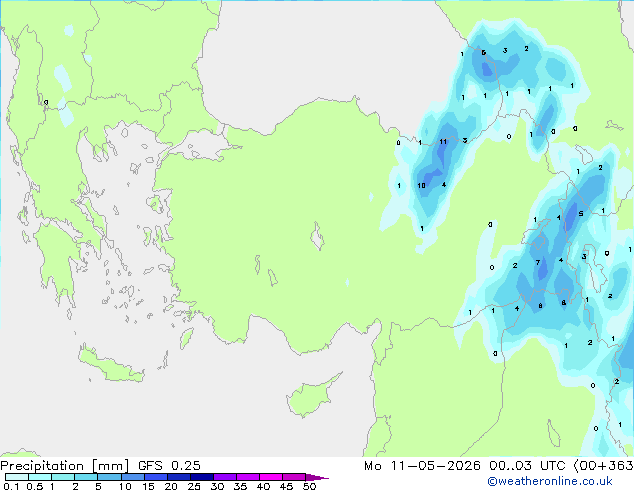Click the "Mo 11-05-2026" date text
This screenshot has width=634, height=490.
pos(423,466)
